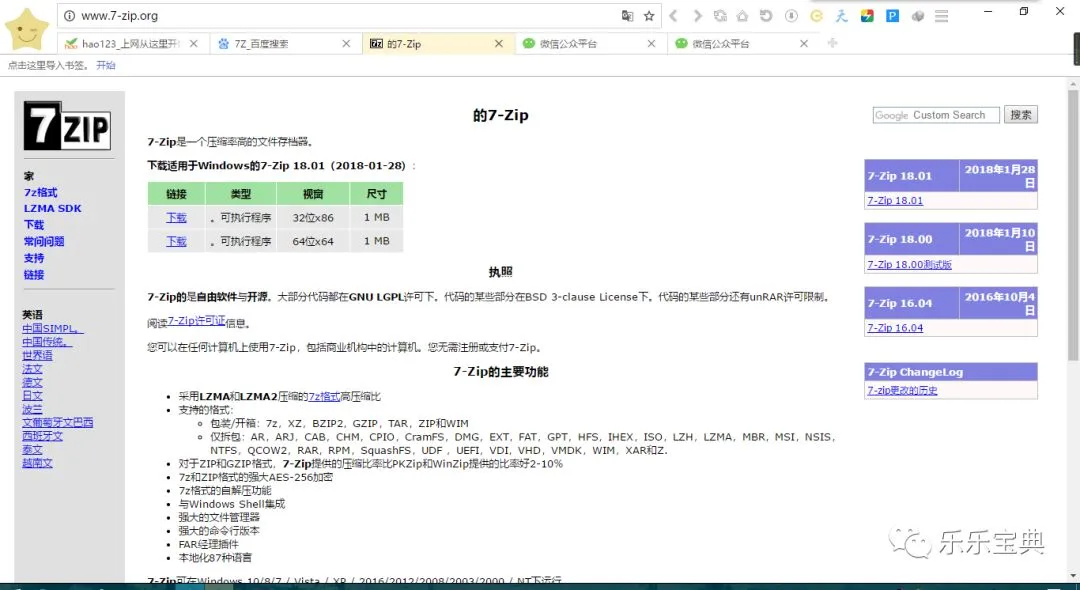Viewport: 1080px width, 590px height.
Task: Click the 64位x64 table cell
Action: pyautogui.click(x=313, y=241)
